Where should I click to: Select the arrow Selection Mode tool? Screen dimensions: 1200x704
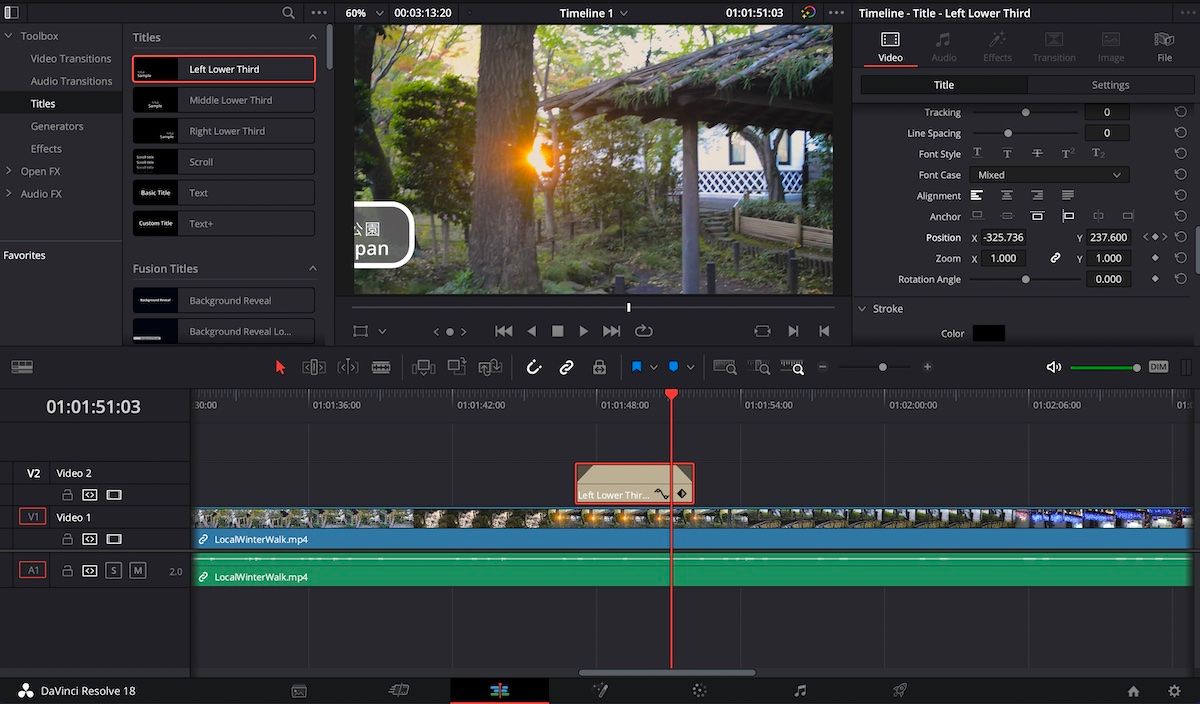tap(280, 367)
